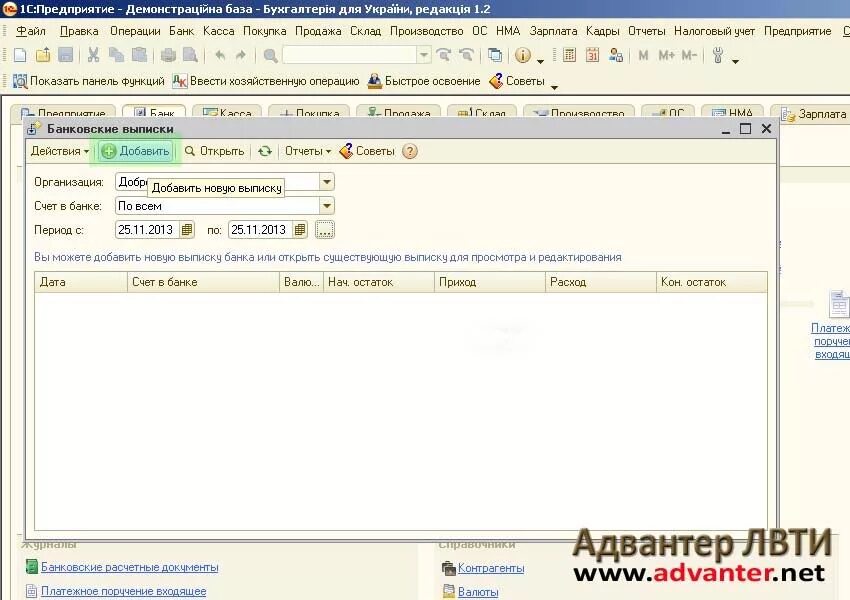Viewport: 850px width, 600px height.
Task: Click the wrench settings icon
Action: (718, 55)
